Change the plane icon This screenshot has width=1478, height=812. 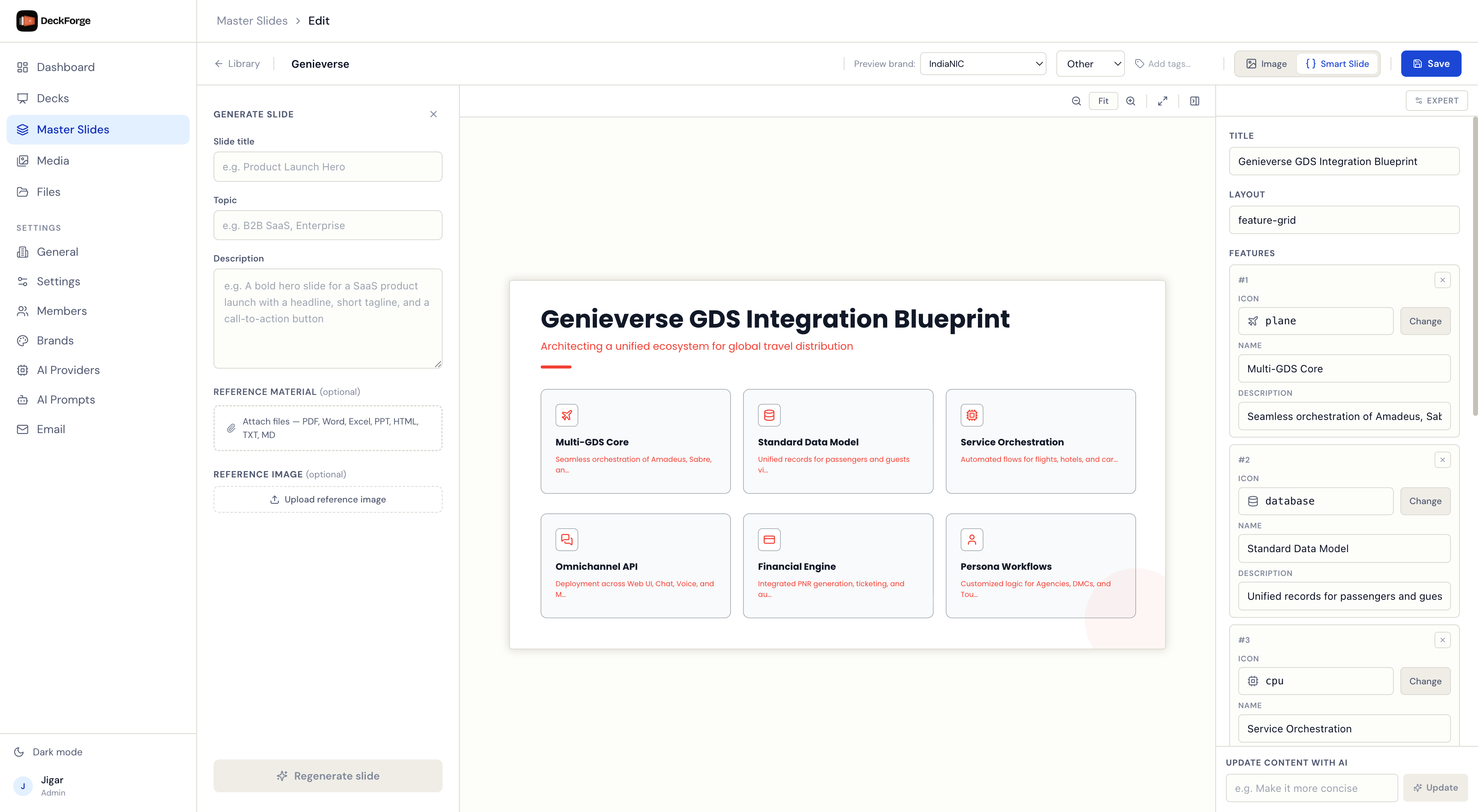tap(1425, 321)
